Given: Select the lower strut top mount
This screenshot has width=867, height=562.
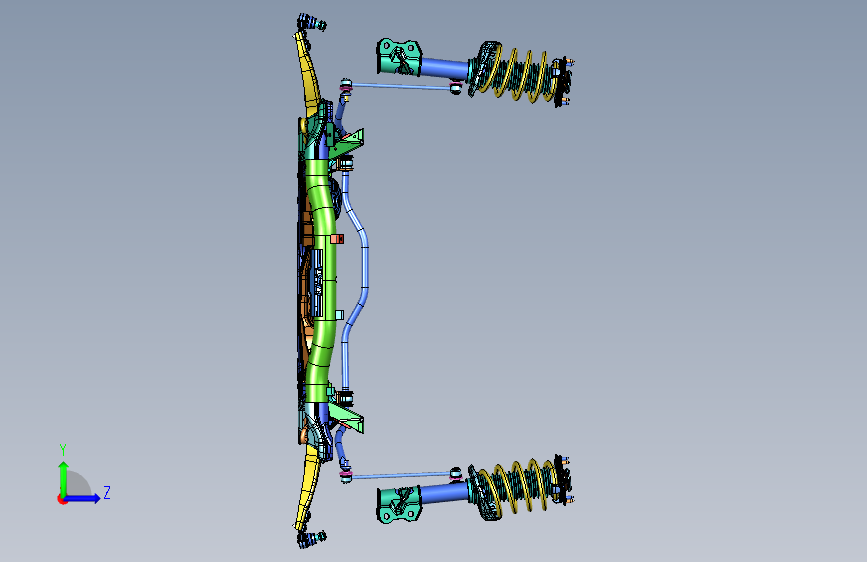Looking at the screenshot, I should (x=563, y=479).
